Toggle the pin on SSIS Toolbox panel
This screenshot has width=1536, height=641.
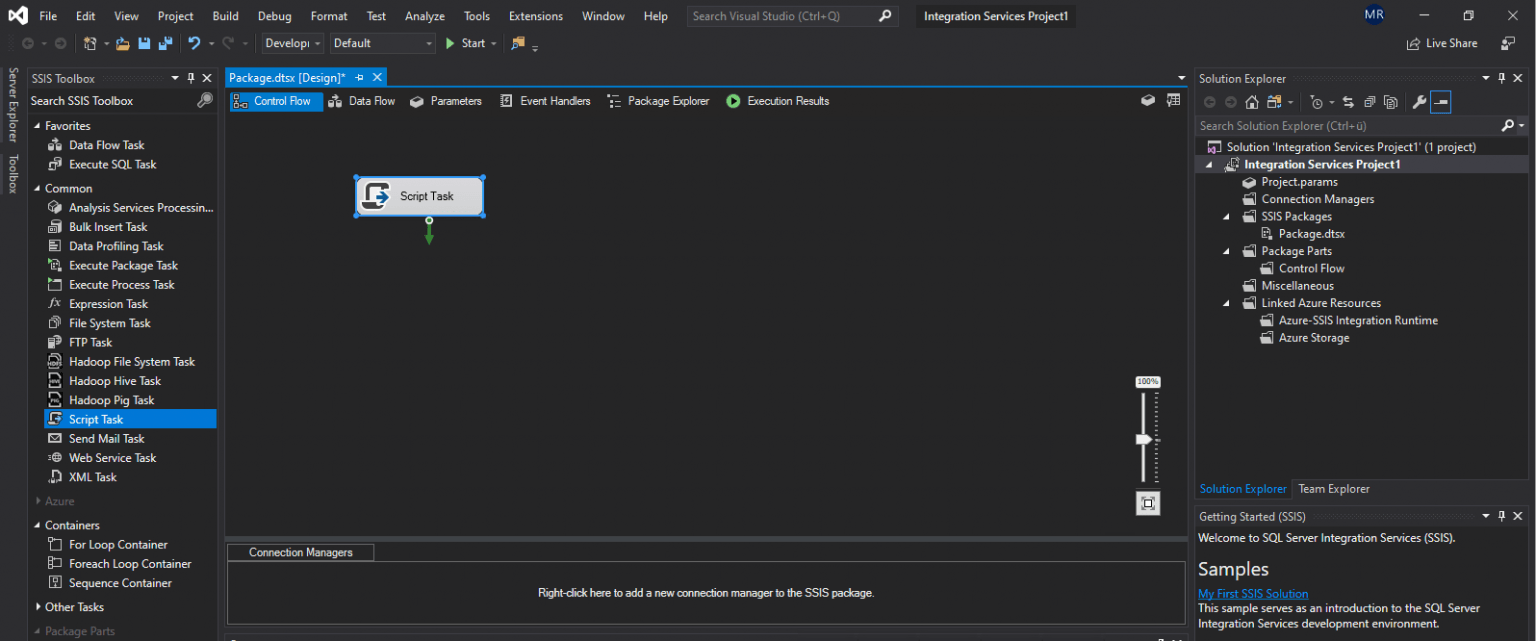(x=191, y=78)
